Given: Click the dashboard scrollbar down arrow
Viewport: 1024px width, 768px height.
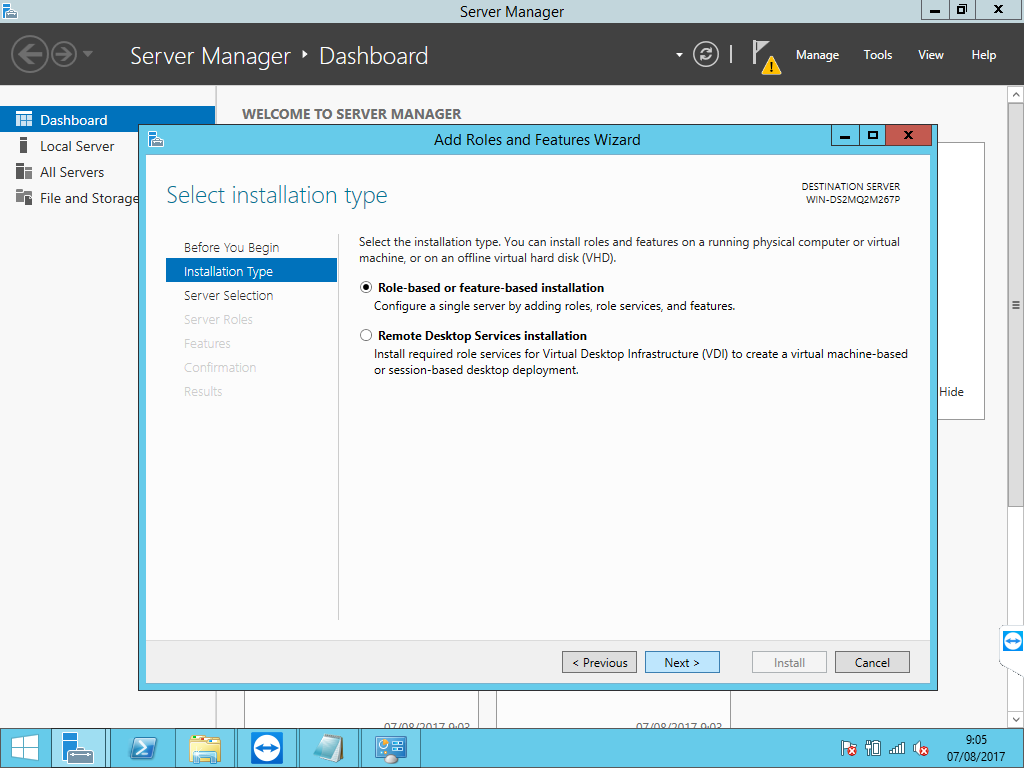Looking at the screenshot, I should click(x=1016, y=719).
